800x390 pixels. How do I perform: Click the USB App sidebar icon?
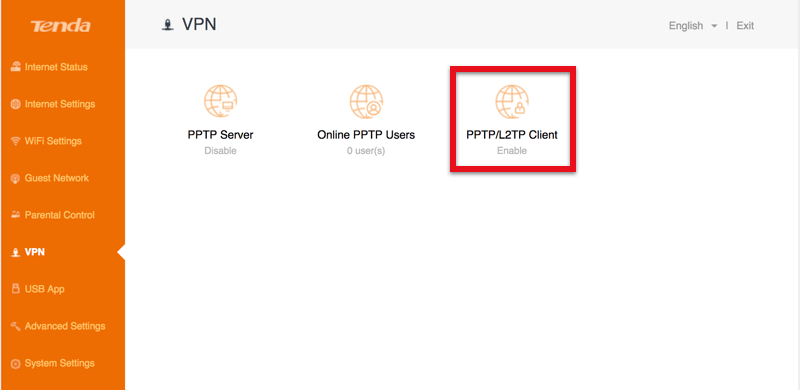[x=15, y=289]
